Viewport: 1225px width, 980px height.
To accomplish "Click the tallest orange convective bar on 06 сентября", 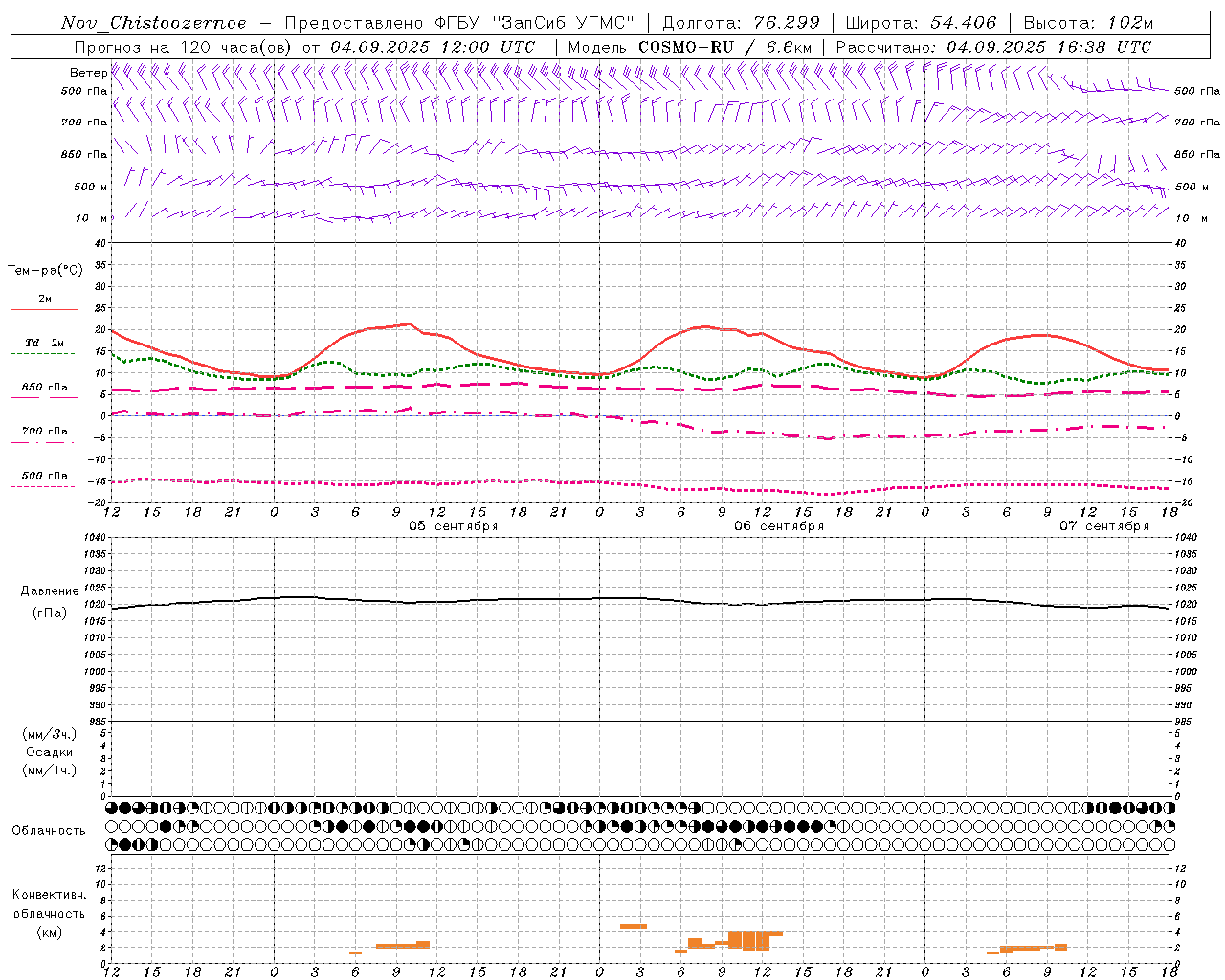I will (748, 941).
